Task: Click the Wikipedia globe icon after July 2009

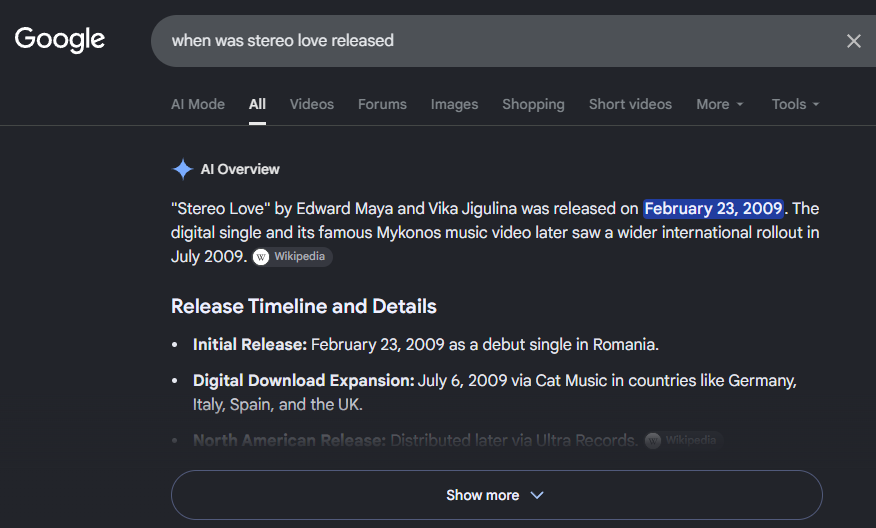Action: pyautogui.click(x=261, y=257)
